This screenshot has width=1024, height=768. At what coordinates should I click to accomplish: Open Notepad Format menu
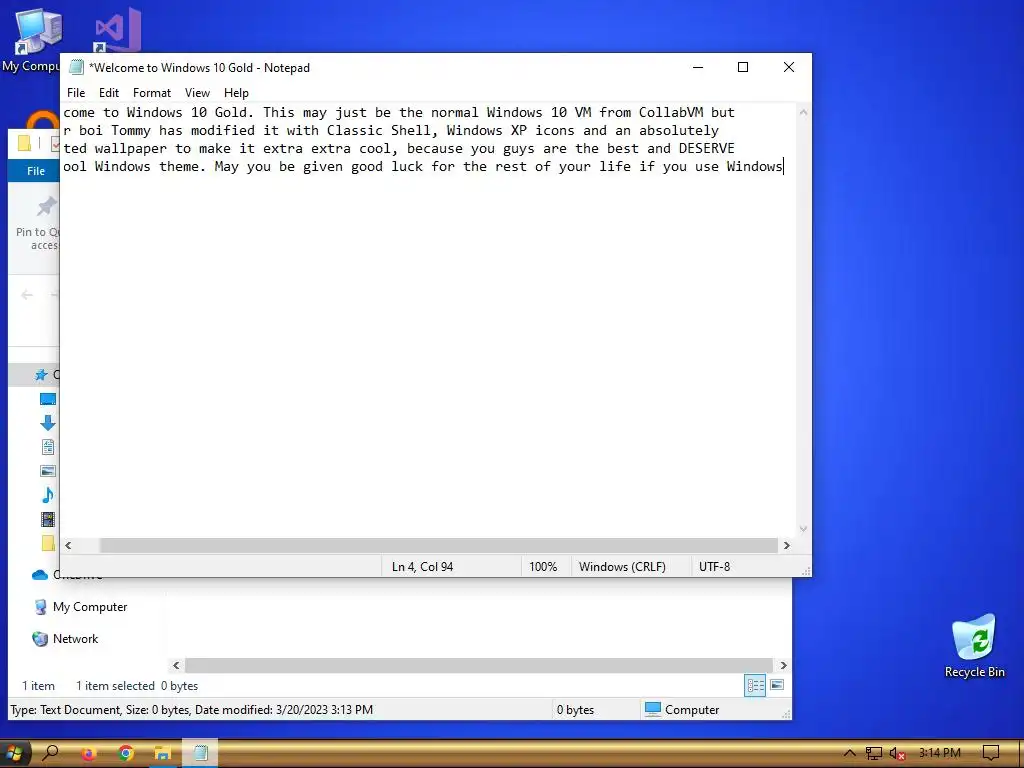coord(152,93)
